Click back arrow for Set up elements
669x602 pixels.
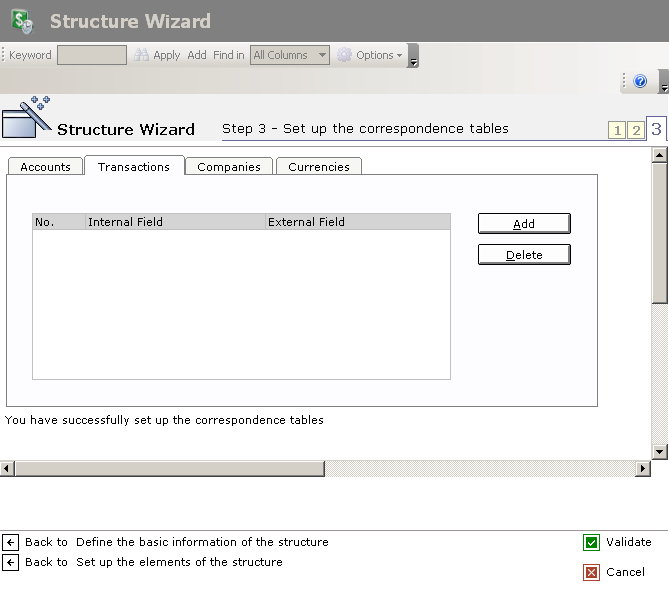[11, 562]
